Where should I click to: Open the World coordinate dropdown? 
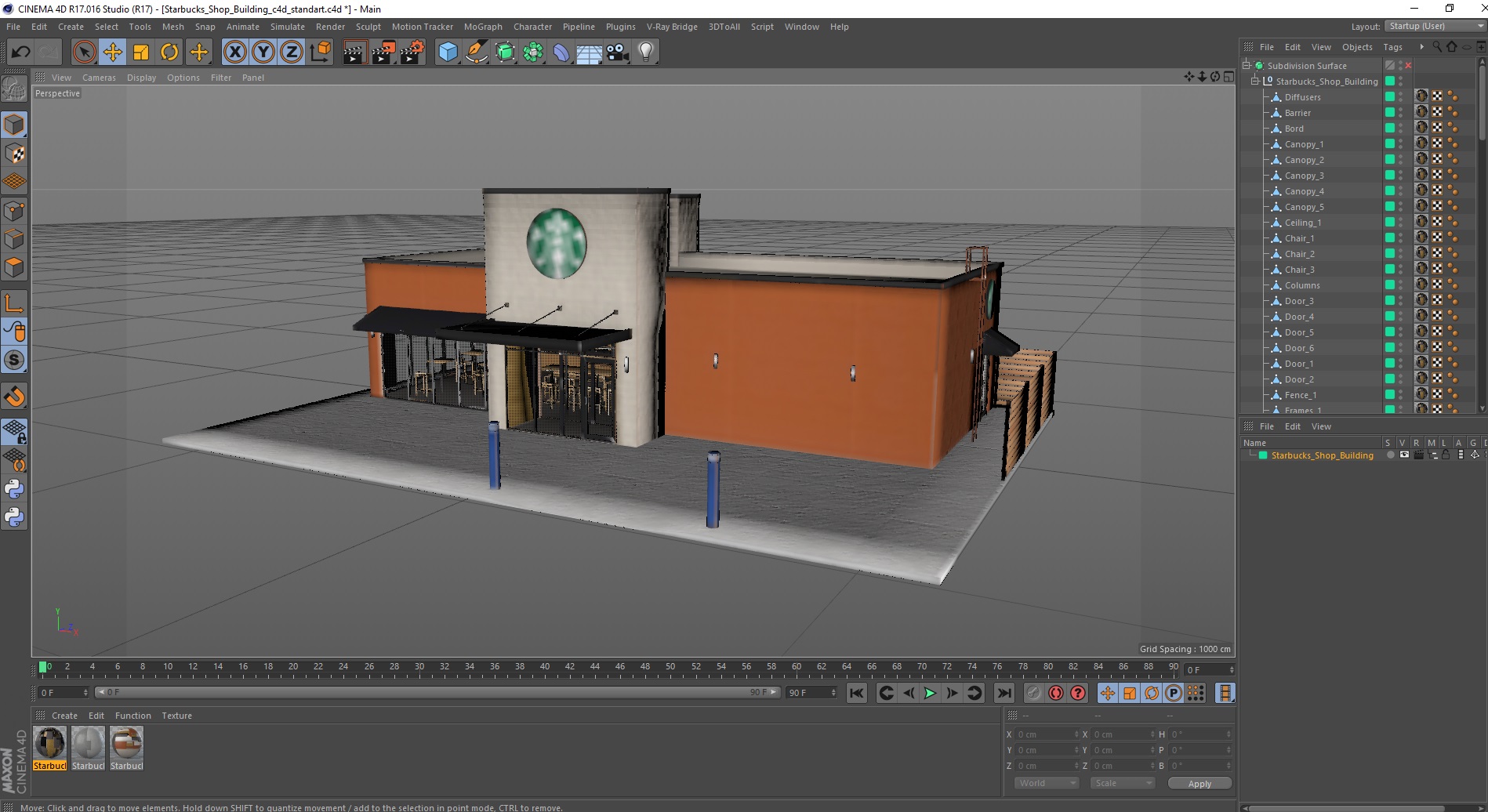(x=1047, y=783)
